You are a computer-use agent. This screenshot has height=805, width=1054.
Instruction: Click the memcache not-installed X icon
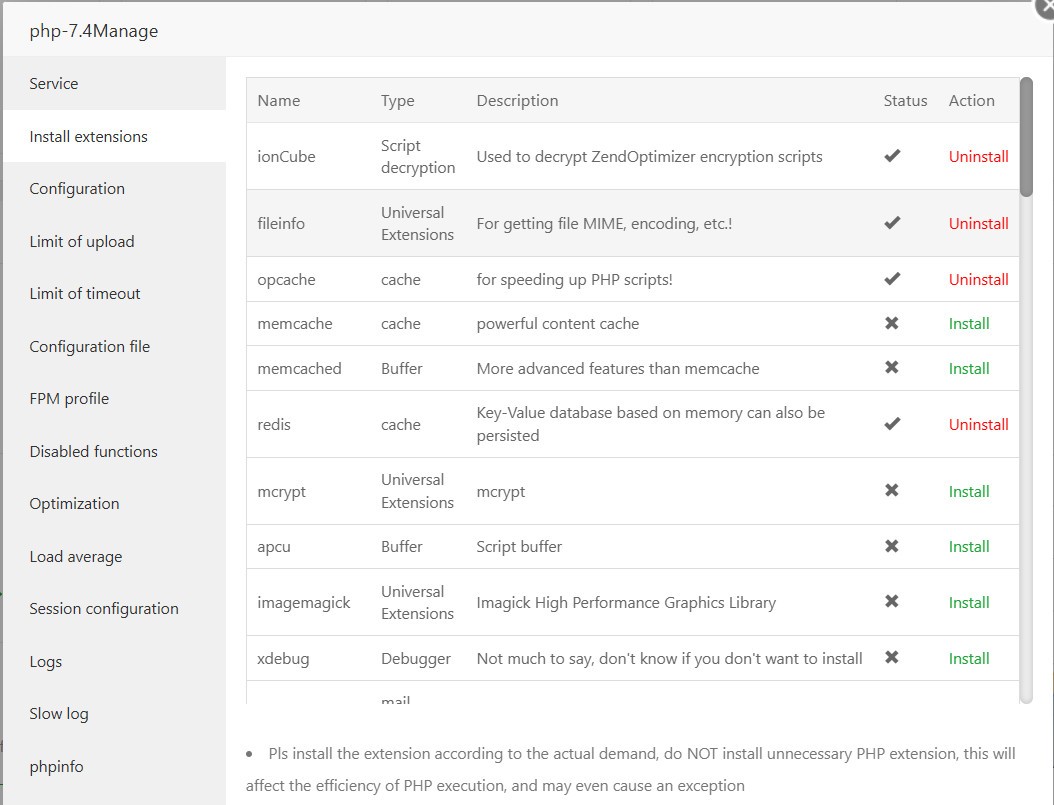click(892, 323)
